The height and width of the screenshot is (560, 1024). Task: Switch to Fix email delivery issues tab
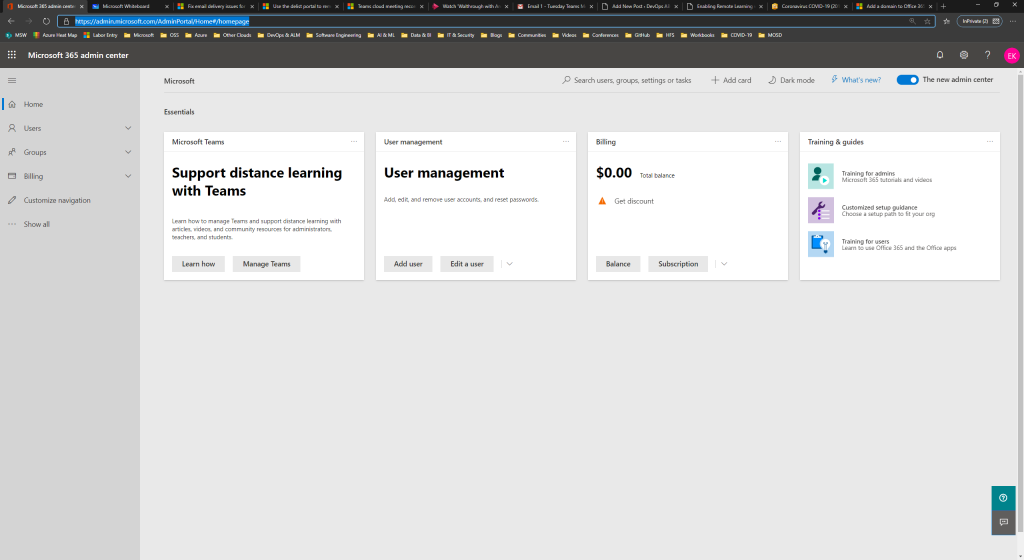(216, 6)
